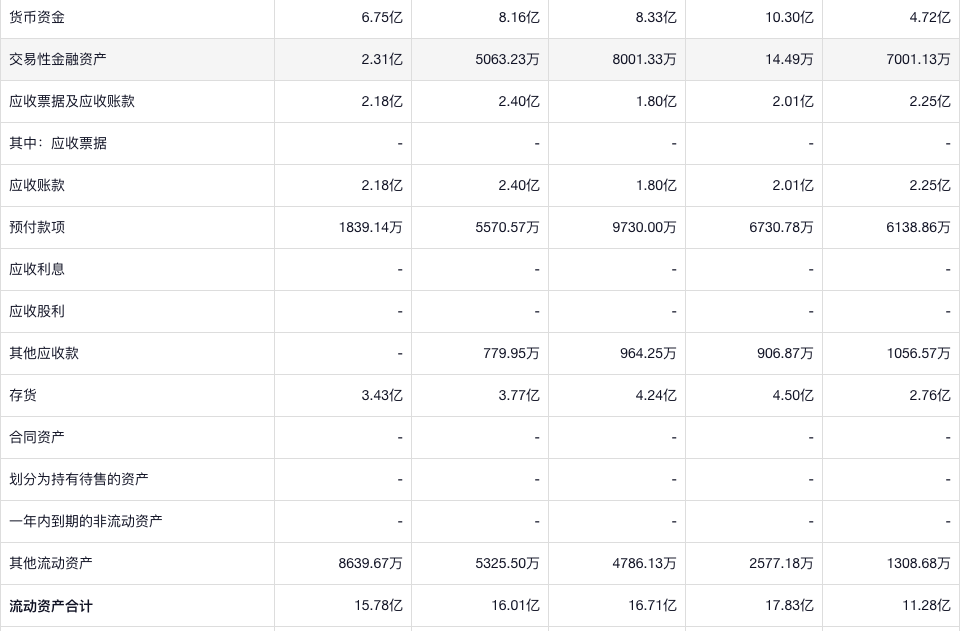Click the 应收票据及应收账款 row label
The width and height of the screenshot is (962, 631).
[x=72, y=101]
